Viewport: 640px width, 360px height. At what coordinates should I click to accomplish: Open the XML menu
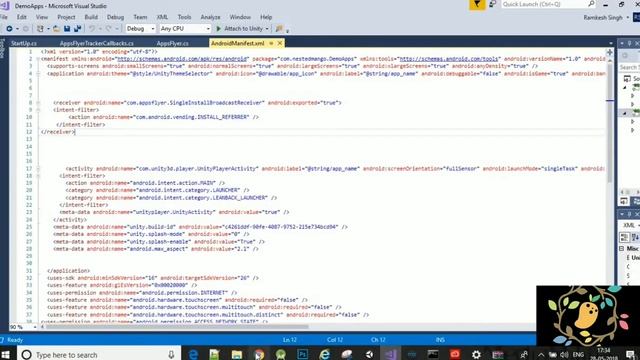[x=162, y=17]
